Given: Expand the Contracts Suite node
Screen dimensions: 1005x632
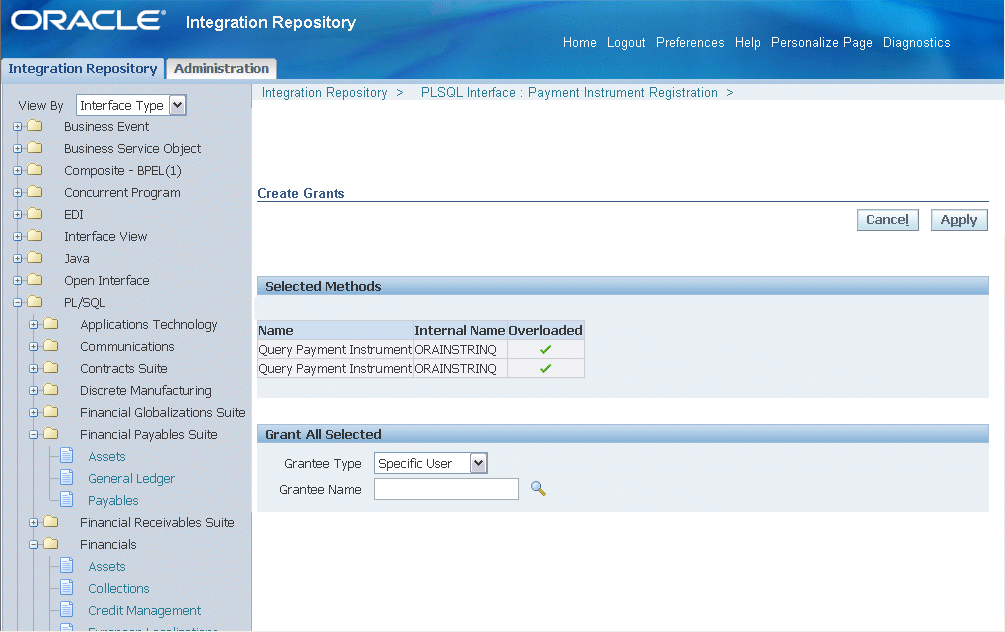Looking at the screenshot, I should pos(34,369).
